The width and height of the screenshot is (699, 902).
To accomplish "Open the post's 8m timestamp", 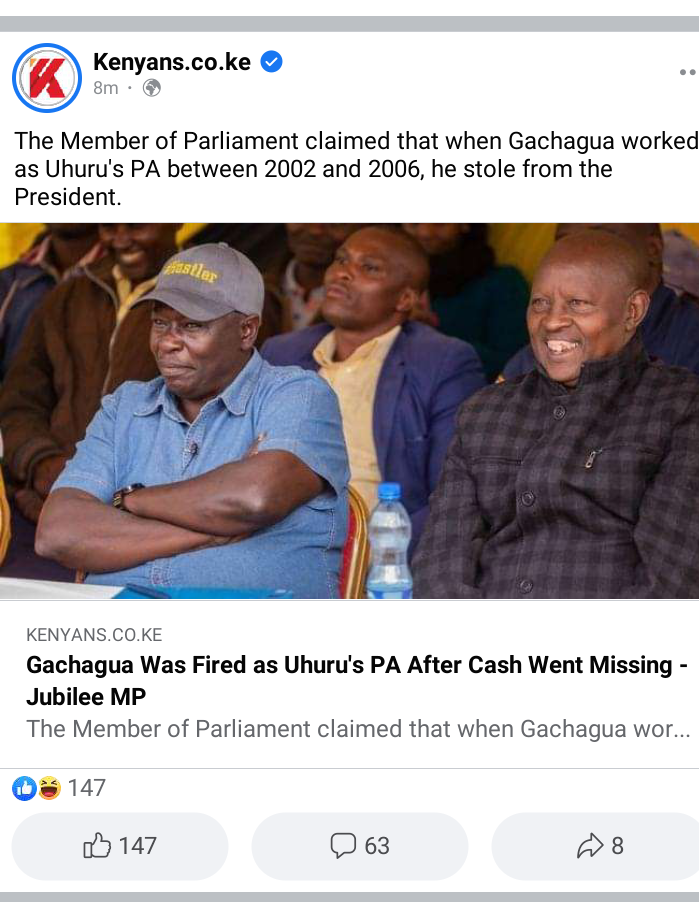I will click(106, 88).
